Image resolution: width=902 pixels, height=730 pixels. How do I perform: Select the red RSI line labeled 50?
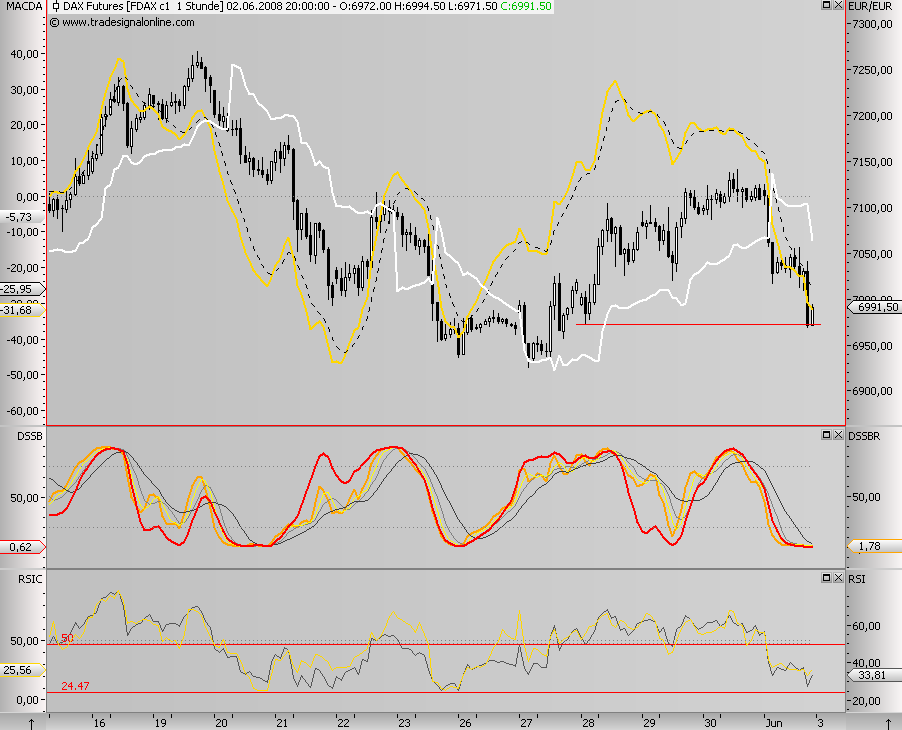tap(446, 645)
